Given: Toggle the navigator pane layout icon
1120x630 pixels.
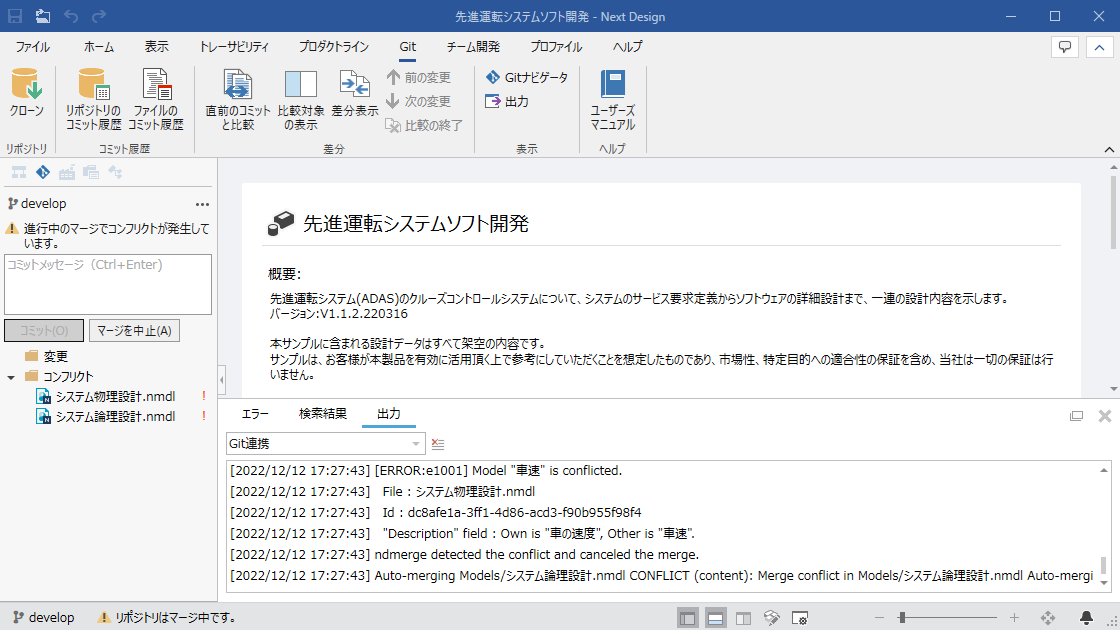Looking at the screenshot, I should (x=688, y=619).
